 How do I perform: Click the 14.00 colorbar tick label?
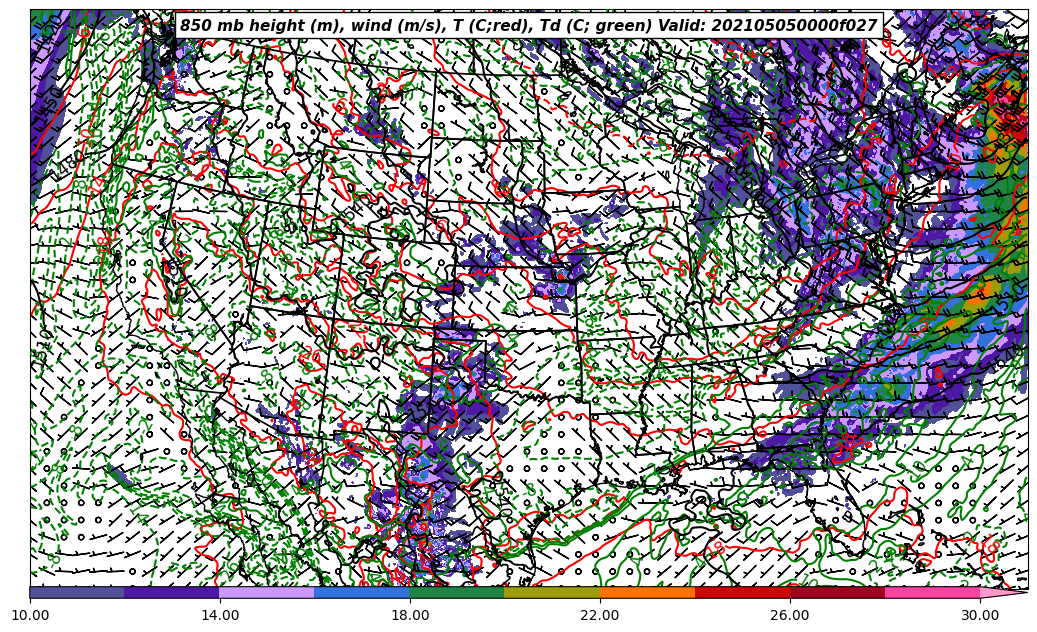tap(220, 615)
